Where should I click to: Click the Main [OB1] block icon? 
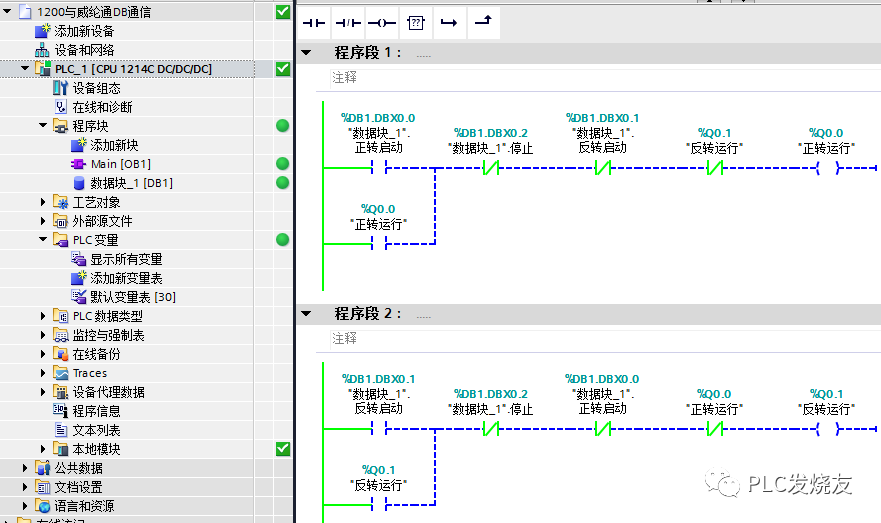click(78, 164)
